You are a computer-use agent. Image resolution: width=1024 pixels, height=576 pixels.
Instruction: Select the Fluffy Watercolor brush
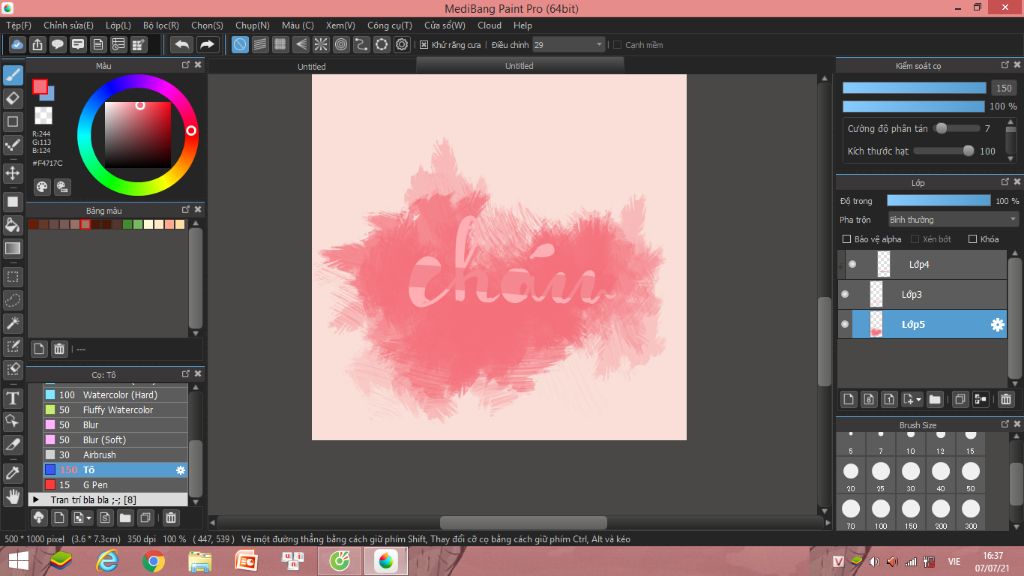116,410
